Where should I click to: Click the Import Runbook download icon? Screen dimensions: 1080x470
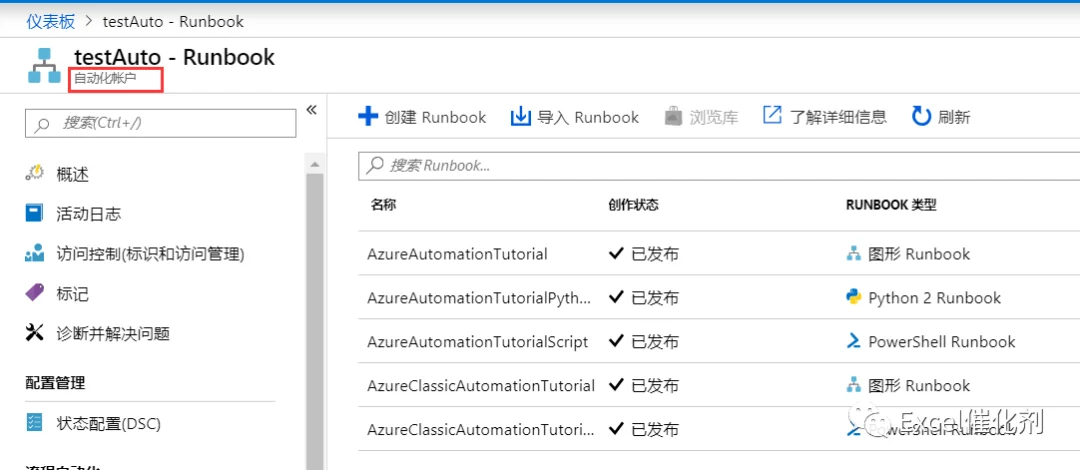tap(520, 116)
